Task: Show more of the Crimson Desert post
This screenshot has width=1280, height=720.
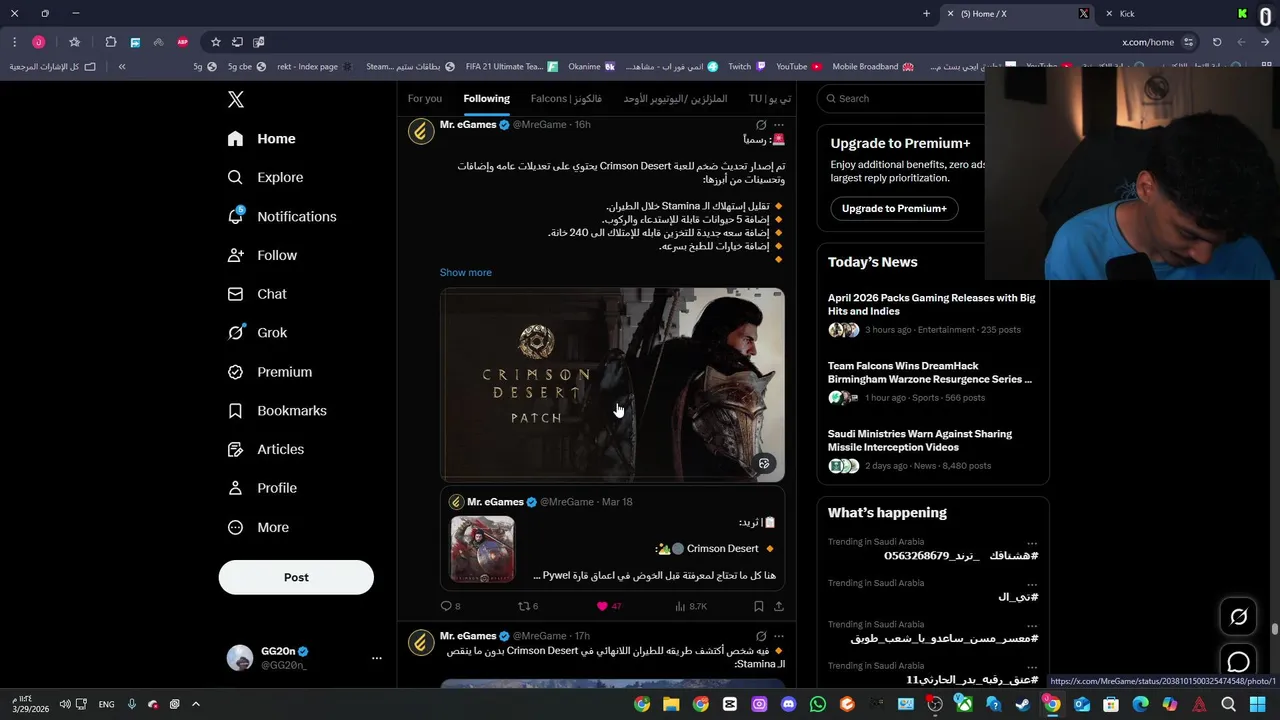Action: (x=466, y=272)
